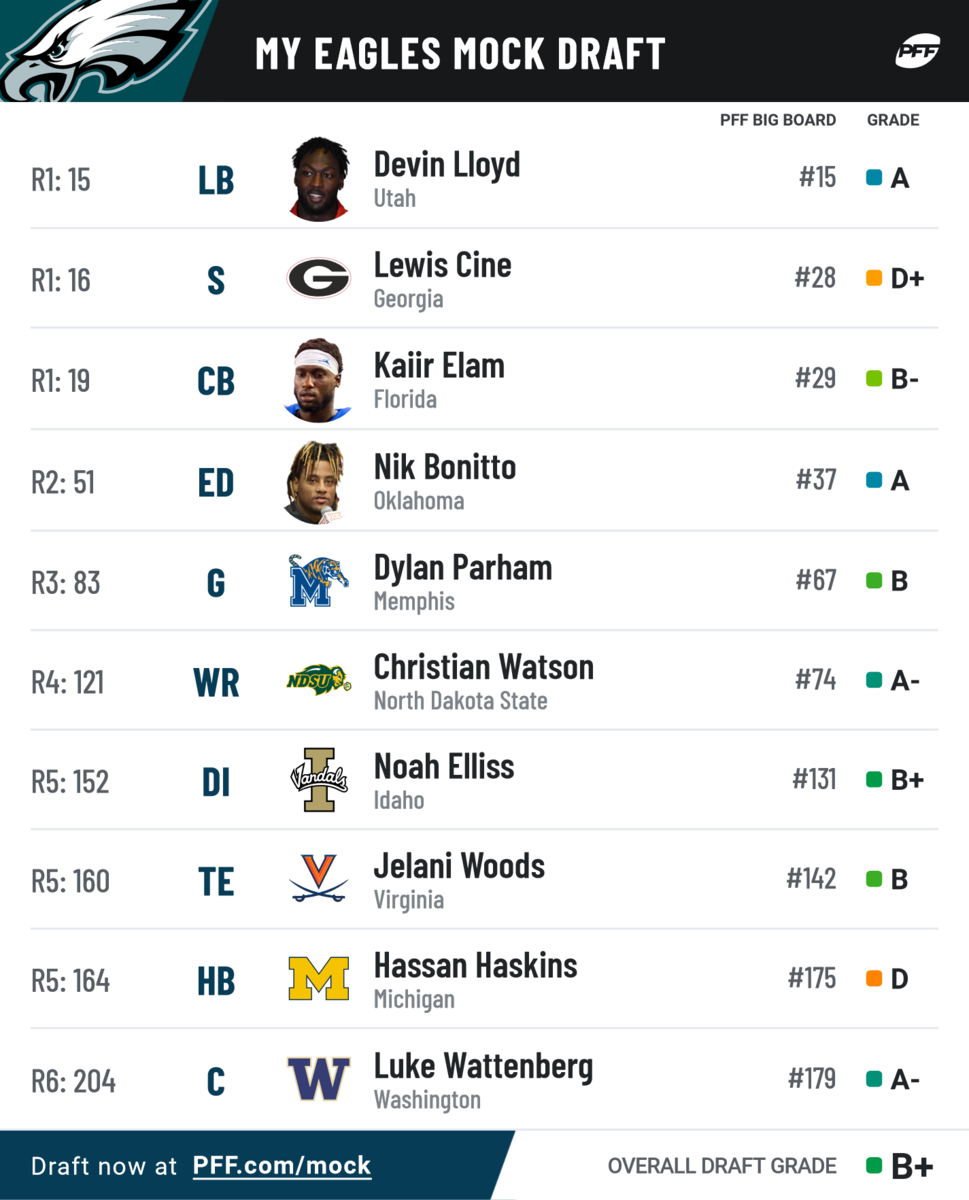Select the Washington W logo

tap(319, 1079)
